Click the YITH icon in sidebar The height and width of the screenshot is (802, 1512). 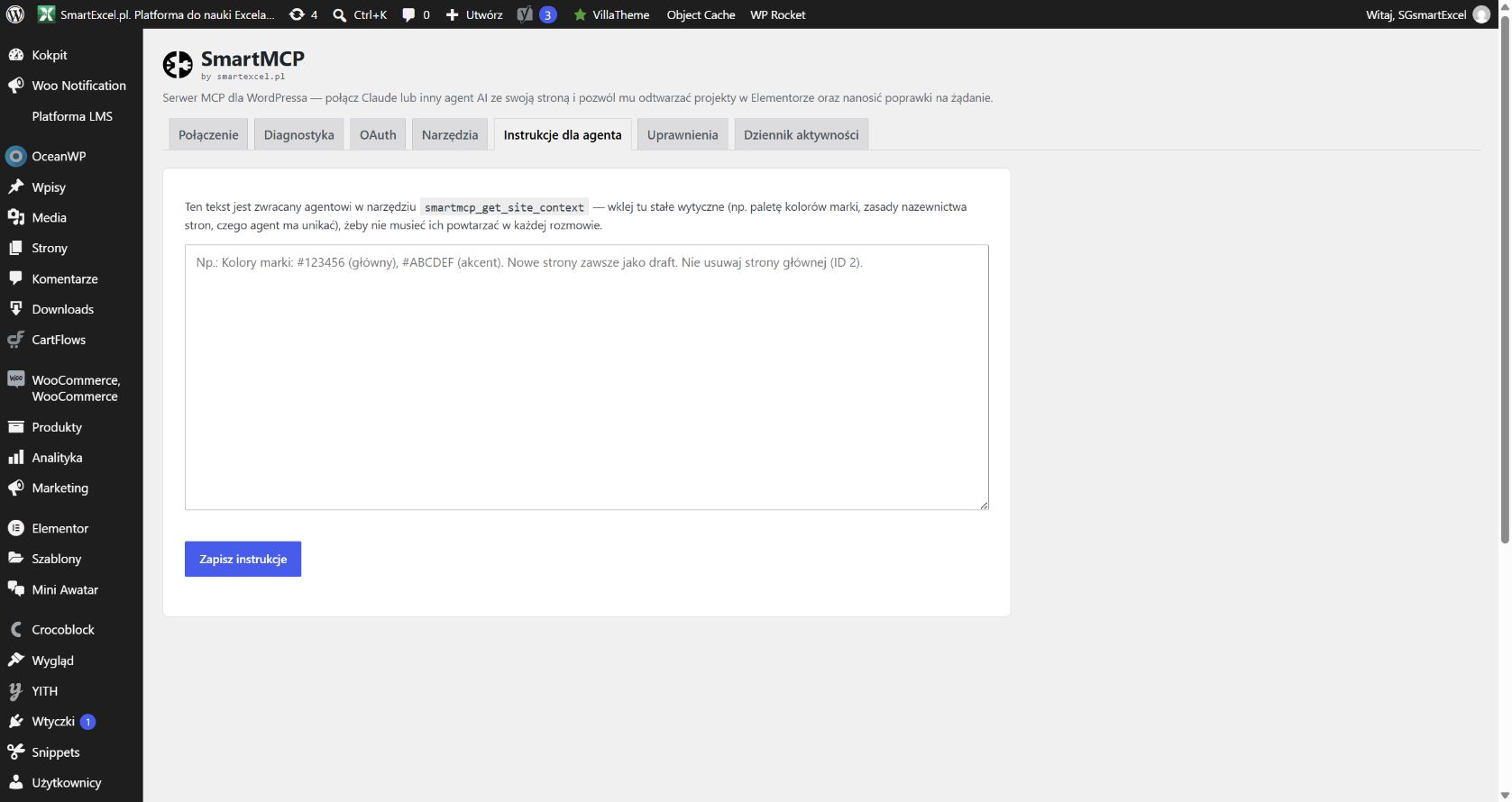click(15, 691)
